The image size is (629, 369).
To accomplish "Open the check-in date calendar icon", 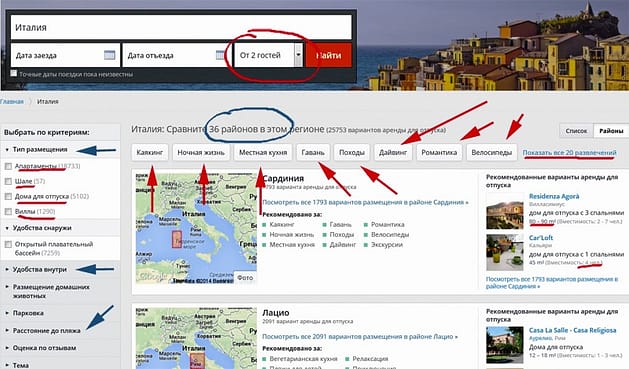I will (x=109, y=55).
